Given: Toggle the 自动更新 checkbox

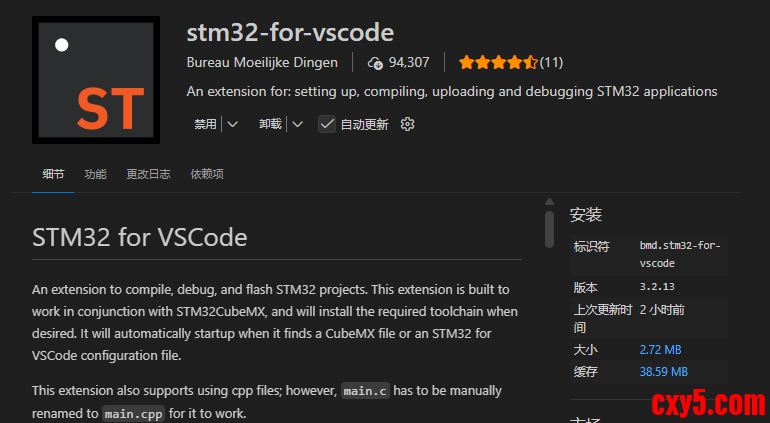Looking at the screenshot, I should 326,124.
